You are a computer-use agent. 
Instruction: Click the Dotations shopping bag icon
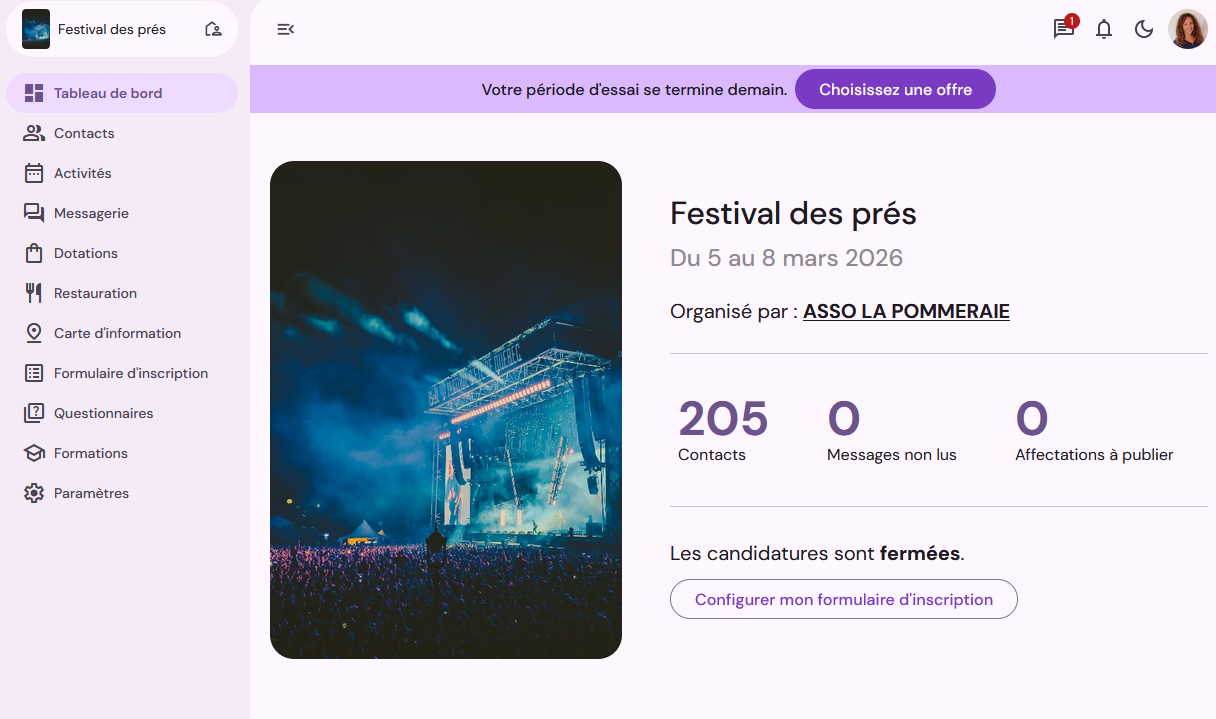click(34, 253)
